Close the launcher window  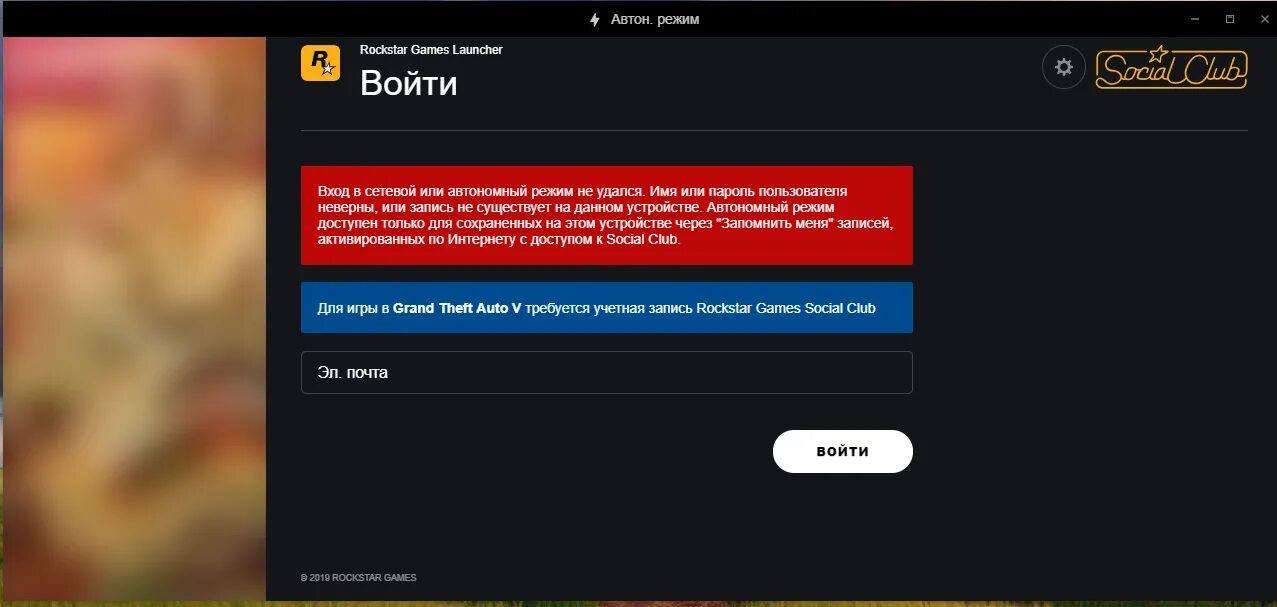coord(1262,19)
